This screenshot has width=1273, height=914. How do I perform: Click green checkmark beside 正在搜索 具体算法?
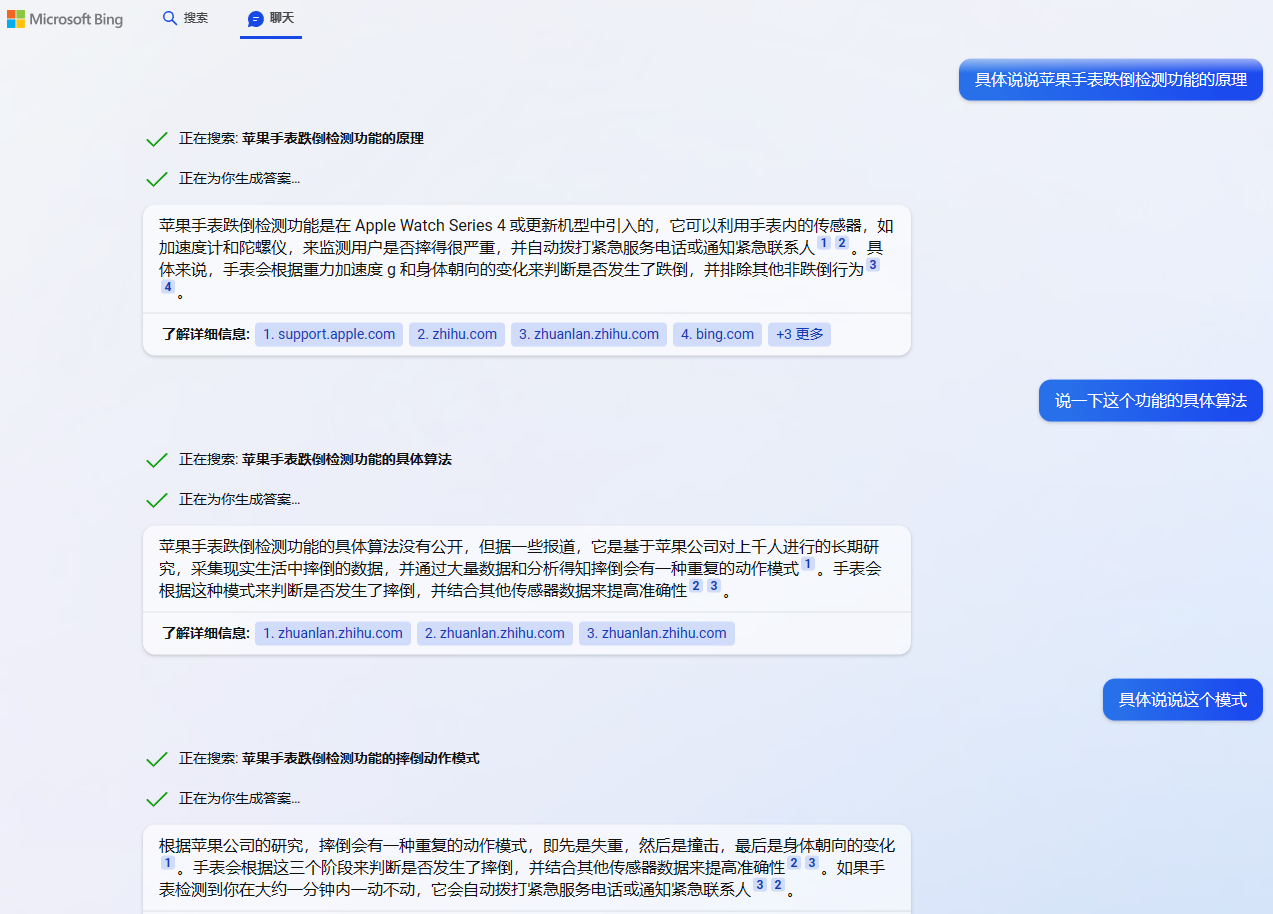157,460
